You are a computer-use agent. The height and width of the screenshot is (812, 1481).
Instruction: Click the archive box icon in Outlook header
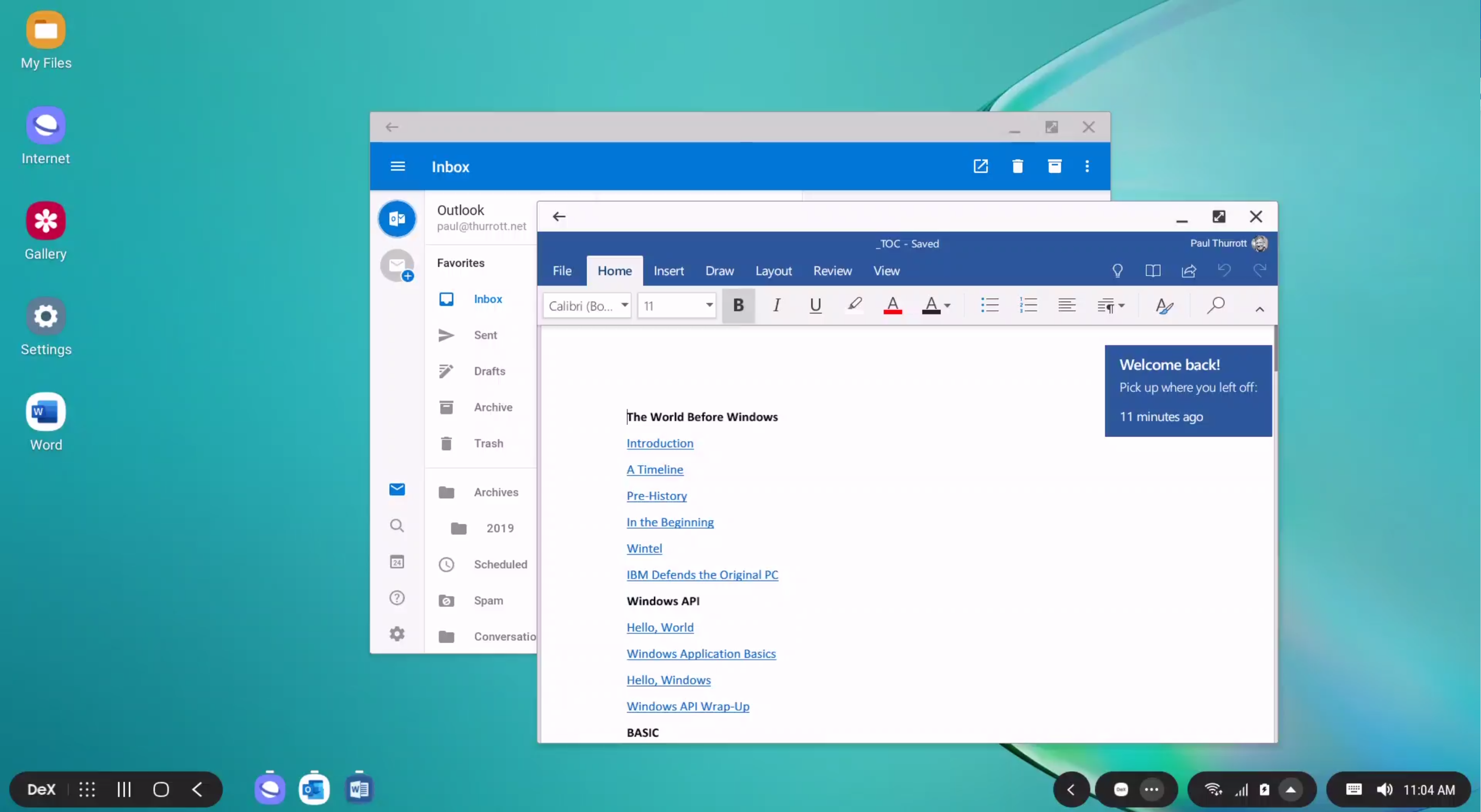point(1054,167)
